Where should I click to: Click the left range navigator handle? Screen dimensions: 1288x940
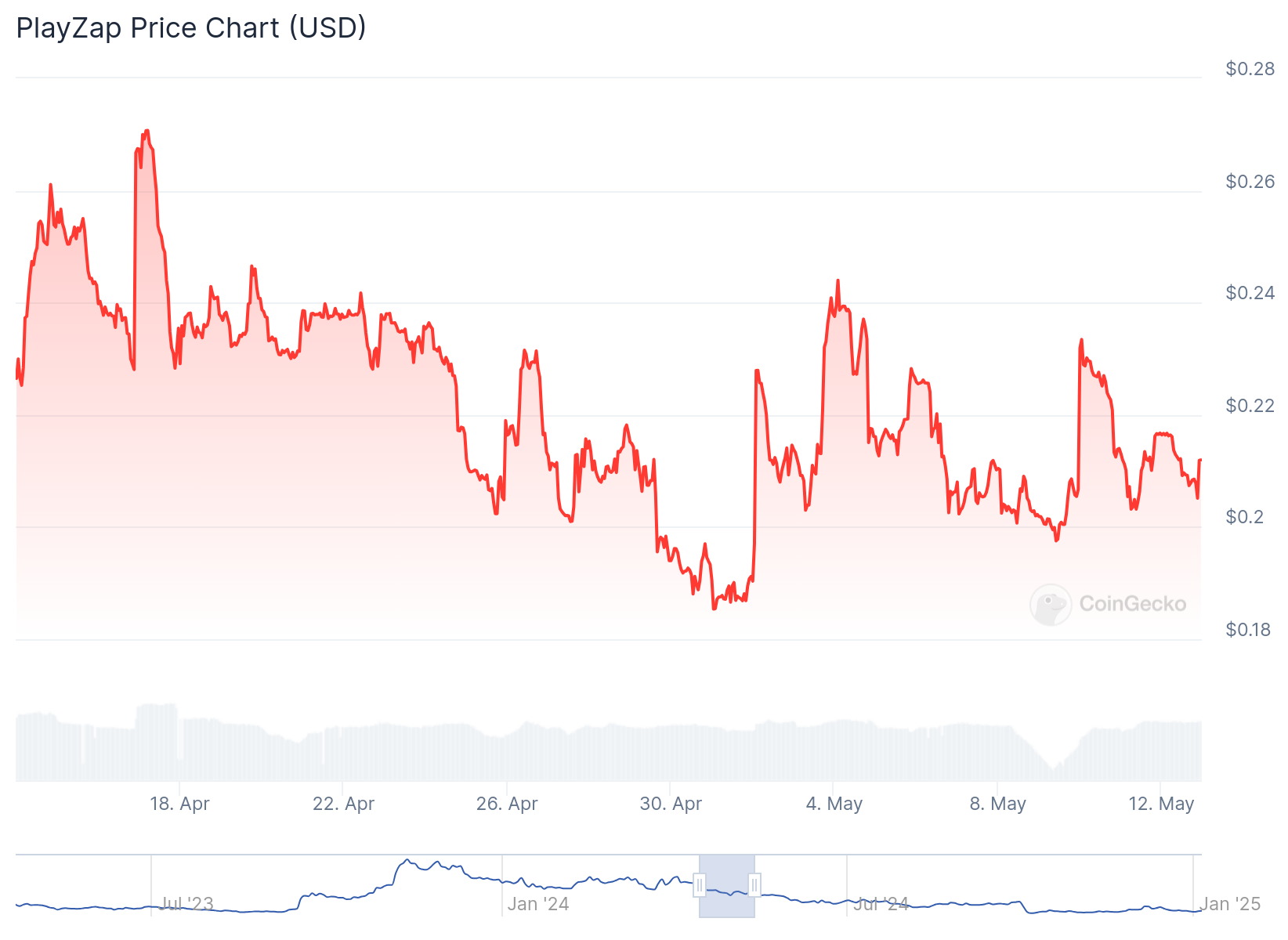[700, 886]
